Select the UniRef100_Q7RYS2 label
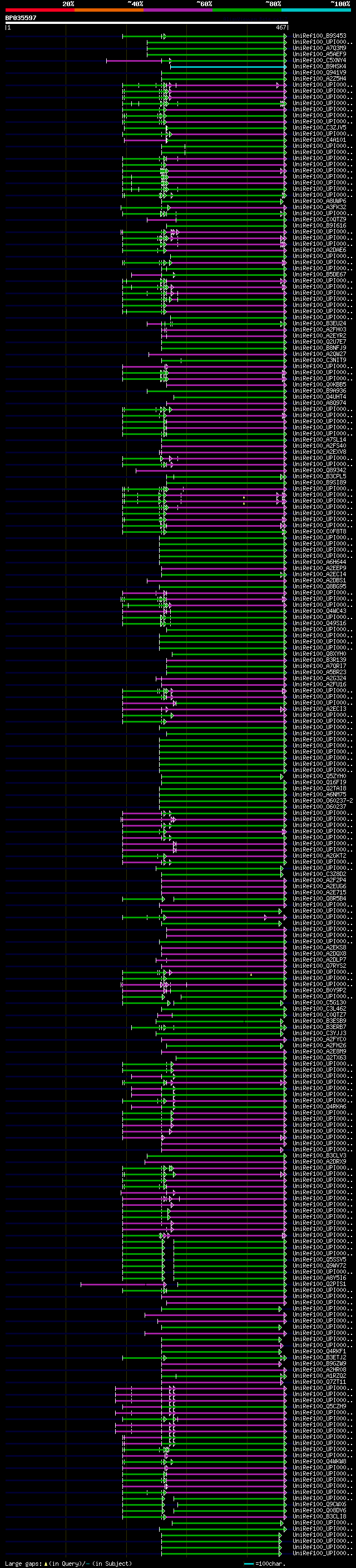Image resolution: width=356 pixels, height=1568 pixels. tap(319, 966)
